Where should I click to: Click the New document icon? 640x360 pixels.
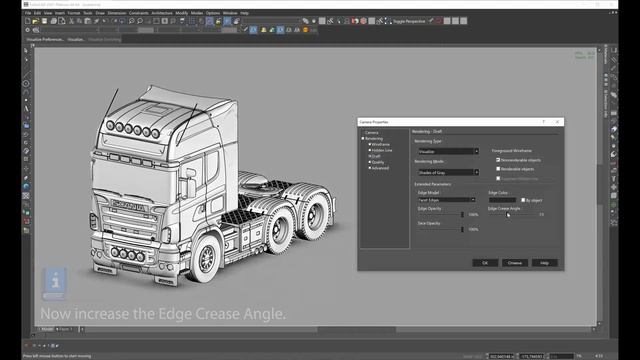pos(27,21)
